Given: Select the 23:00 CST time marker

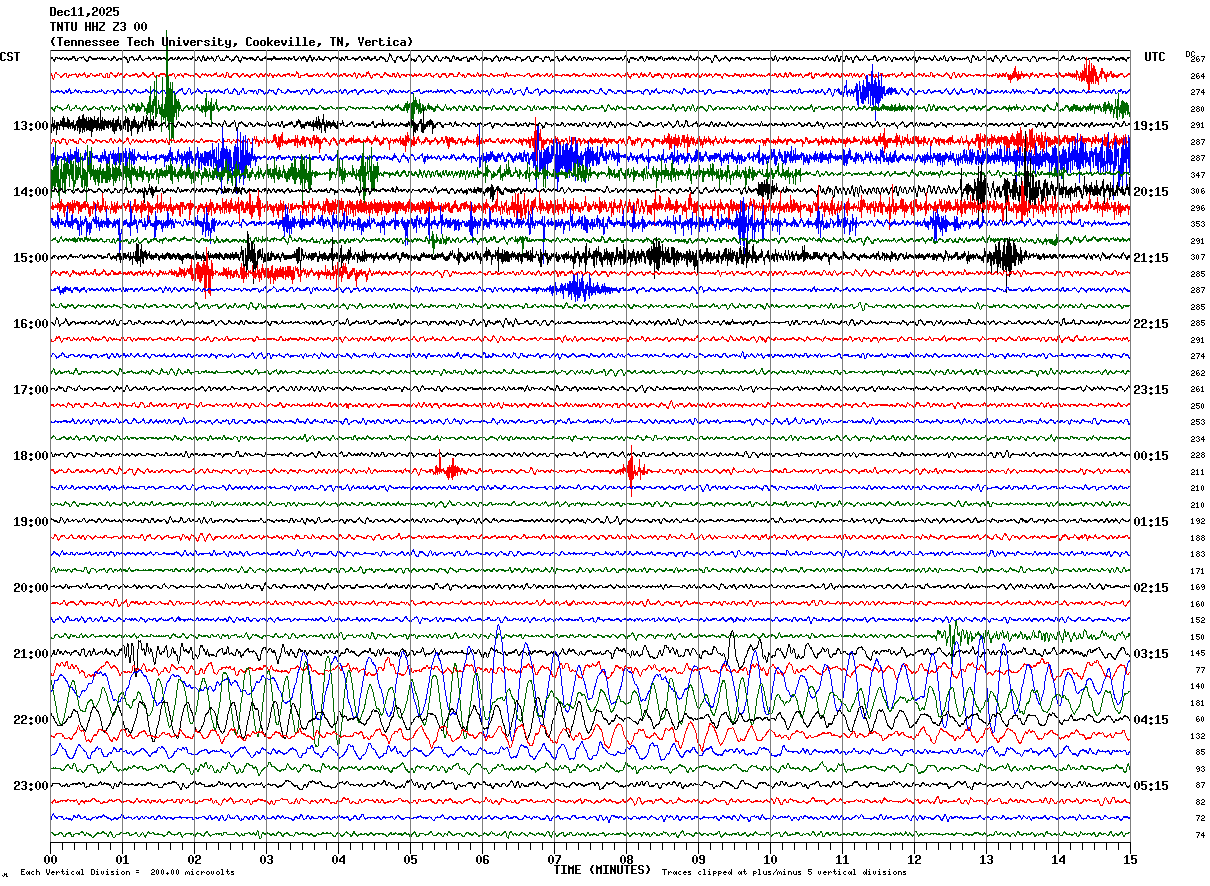Looking at the screenshot, I should point(30,785).
